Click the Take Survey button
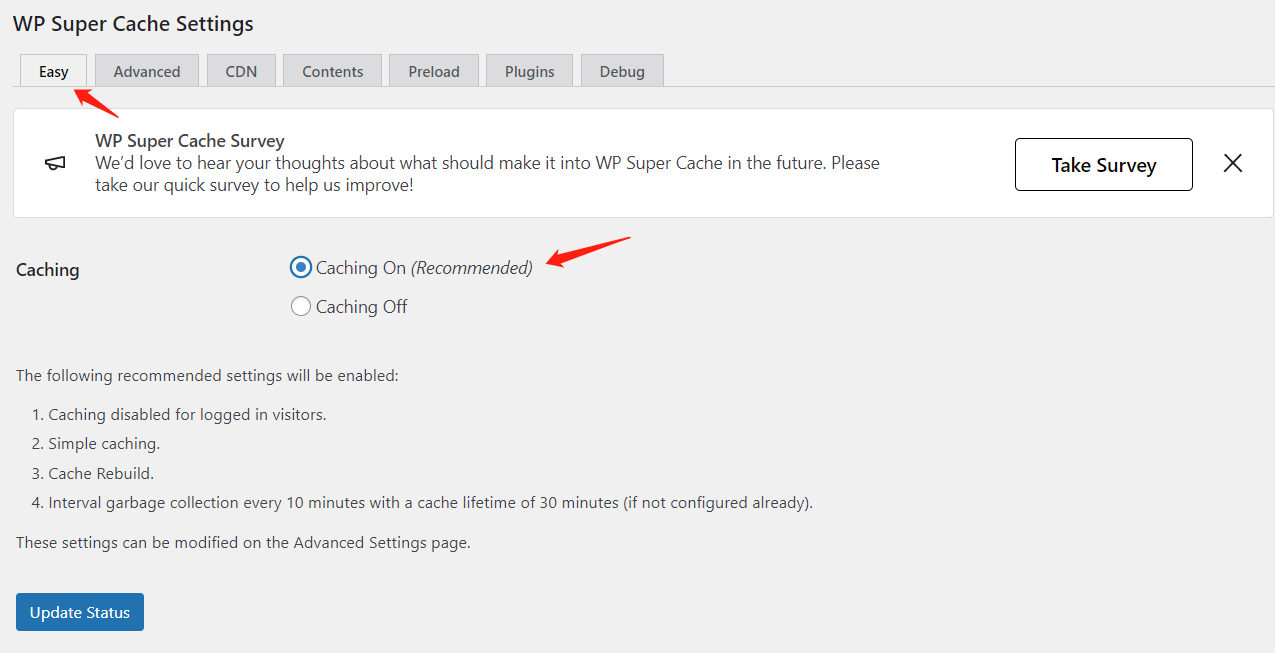The image size is (1275, 653). [x=1104, y=165]
